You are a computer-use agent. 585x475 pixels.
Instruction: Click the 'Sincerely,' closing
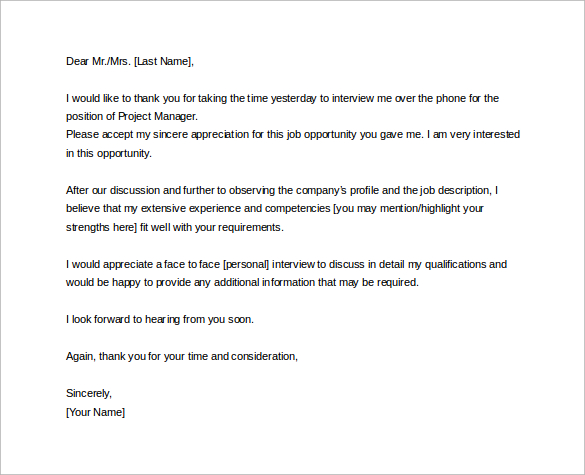[89, 394]
